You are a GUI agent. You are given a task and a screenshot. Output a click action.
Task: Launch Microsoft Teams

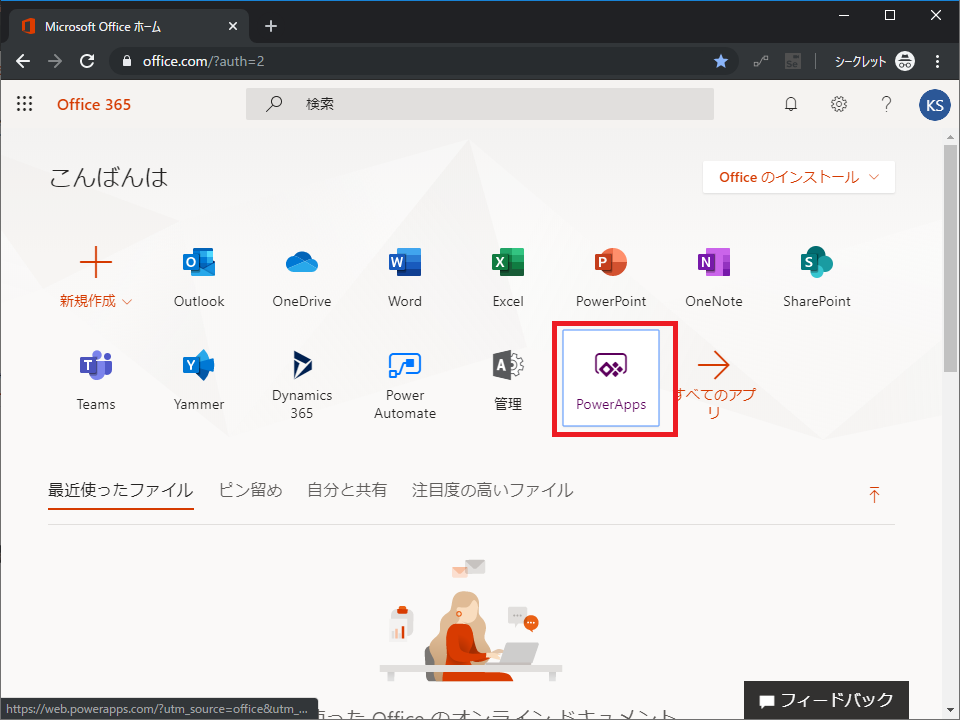click(96, 380)
